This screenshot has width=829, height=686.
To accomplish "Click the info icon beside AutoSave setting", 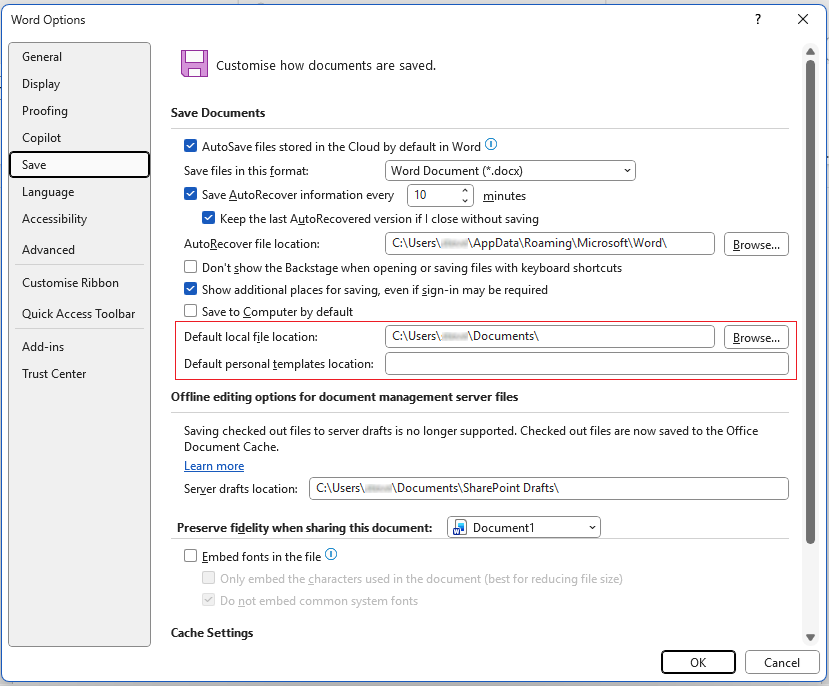I will click(x=491, y=144).
